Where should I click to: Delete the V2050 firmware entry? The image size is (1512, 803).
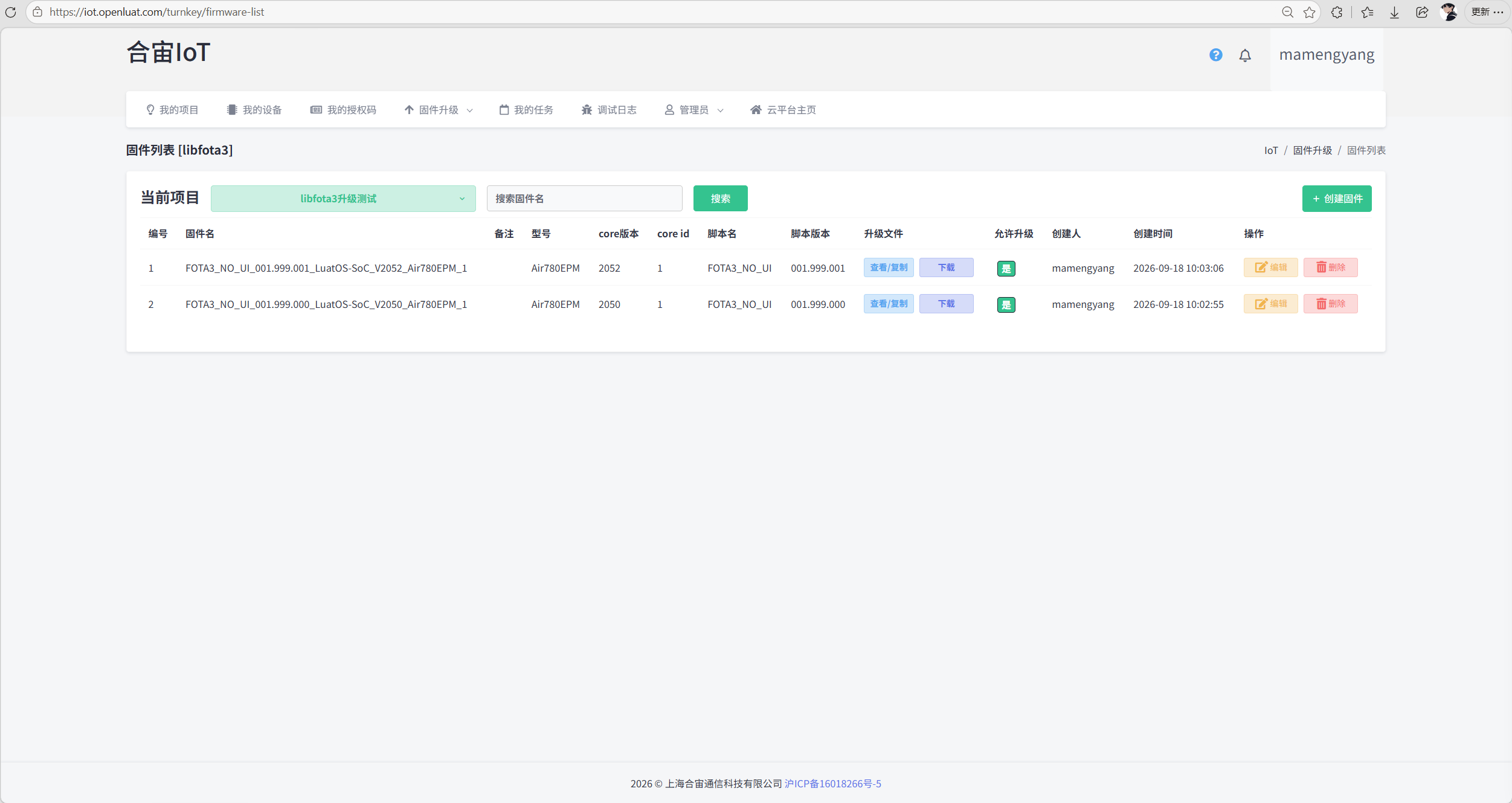(1330, 304)
